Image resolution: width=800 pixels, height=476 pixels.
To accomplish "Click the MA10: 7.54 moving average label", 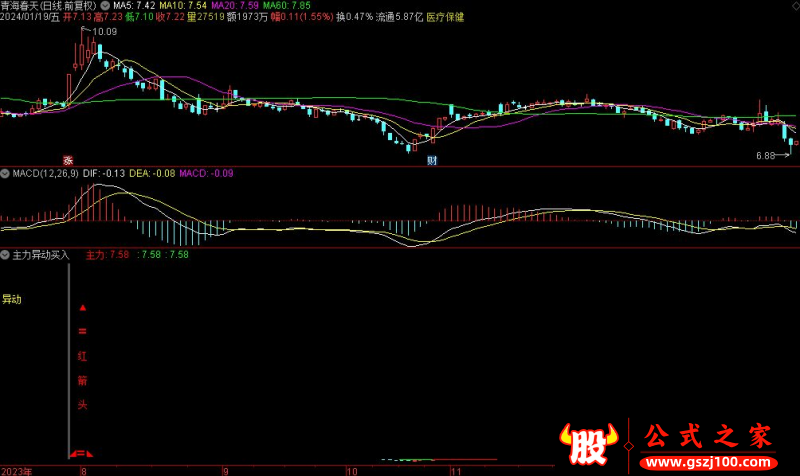I will click(183, 6).
